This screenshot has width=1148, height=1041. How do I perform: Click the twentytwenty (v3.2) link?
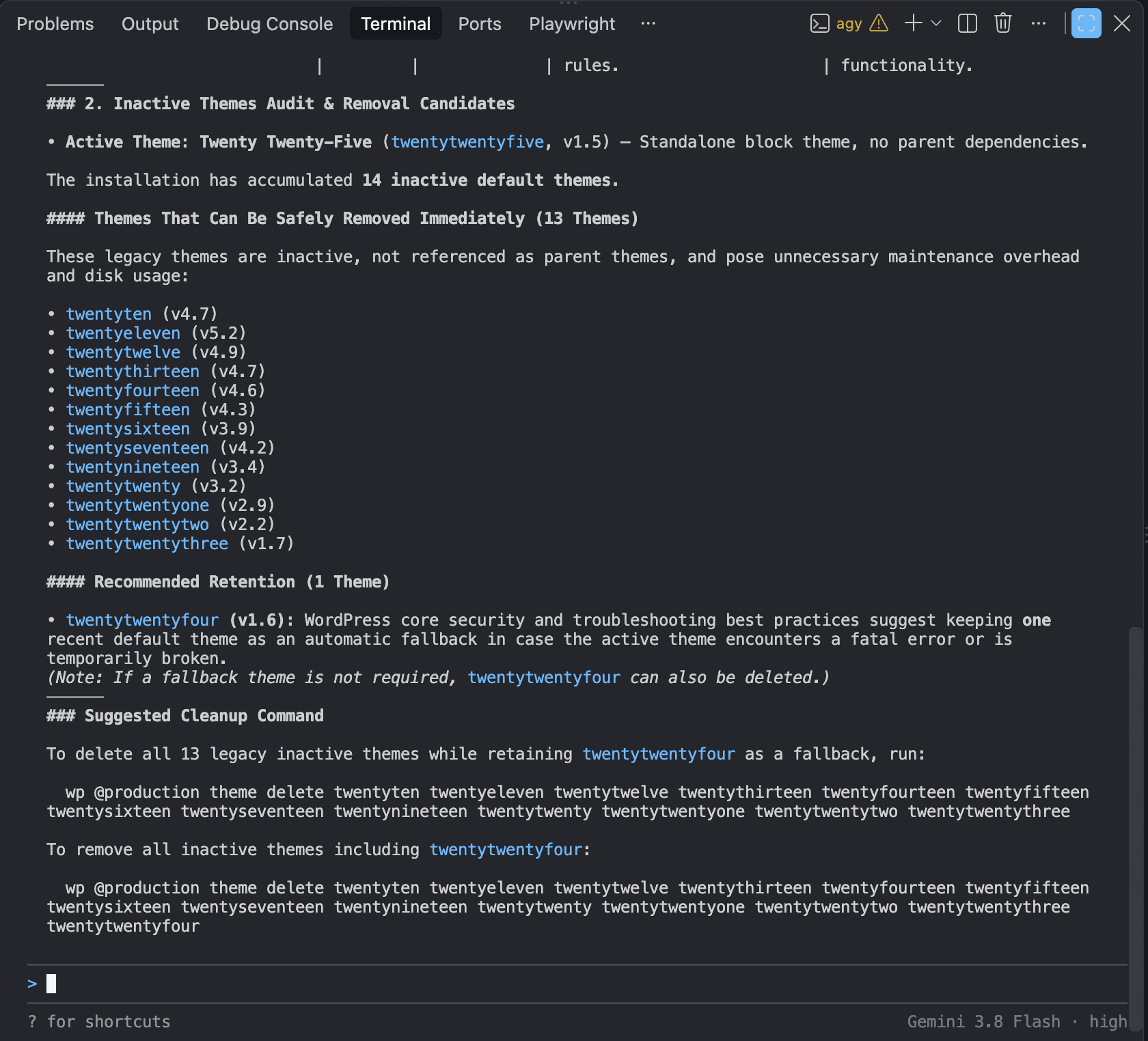pos(123,486)
